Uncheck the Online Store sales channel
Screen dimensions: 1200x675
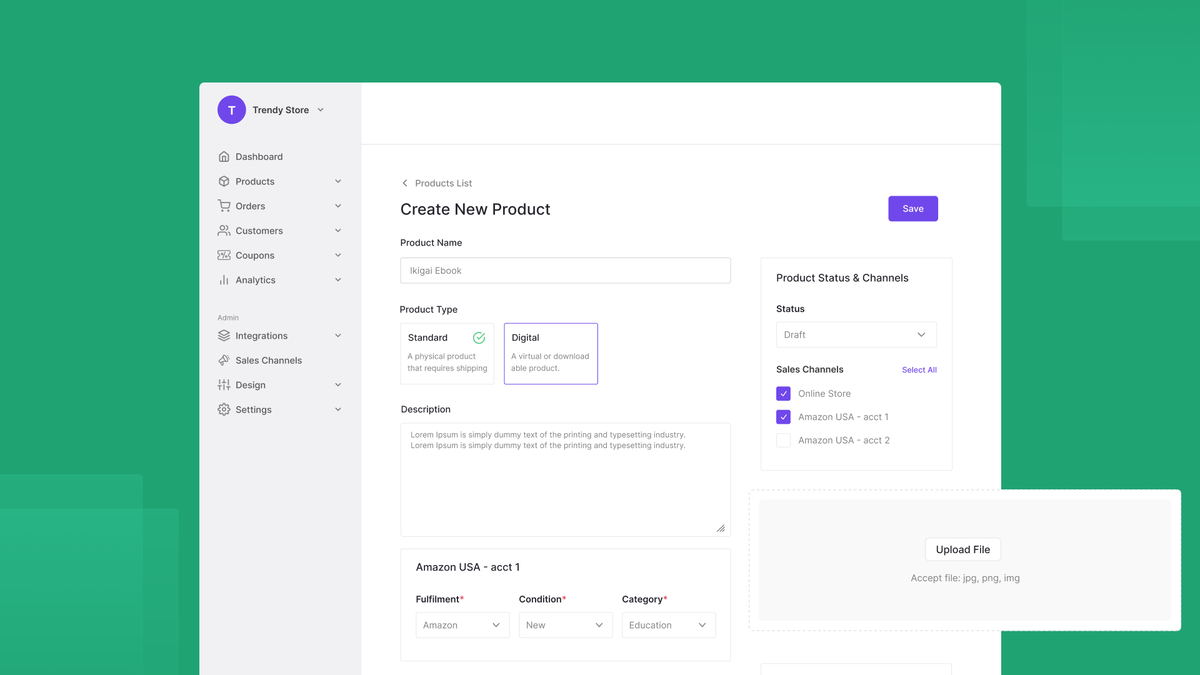[783, 393]
